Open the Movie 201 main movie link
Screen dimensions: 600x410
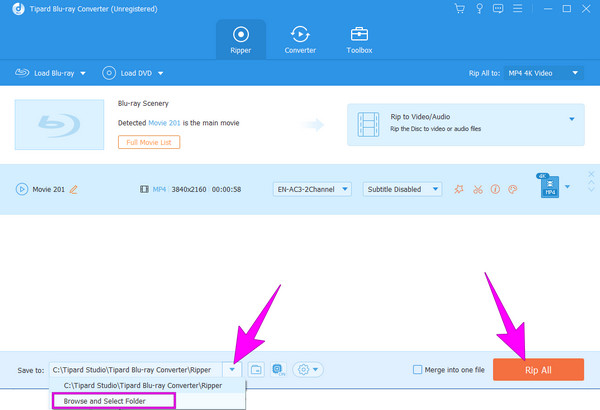click(164, 123)
